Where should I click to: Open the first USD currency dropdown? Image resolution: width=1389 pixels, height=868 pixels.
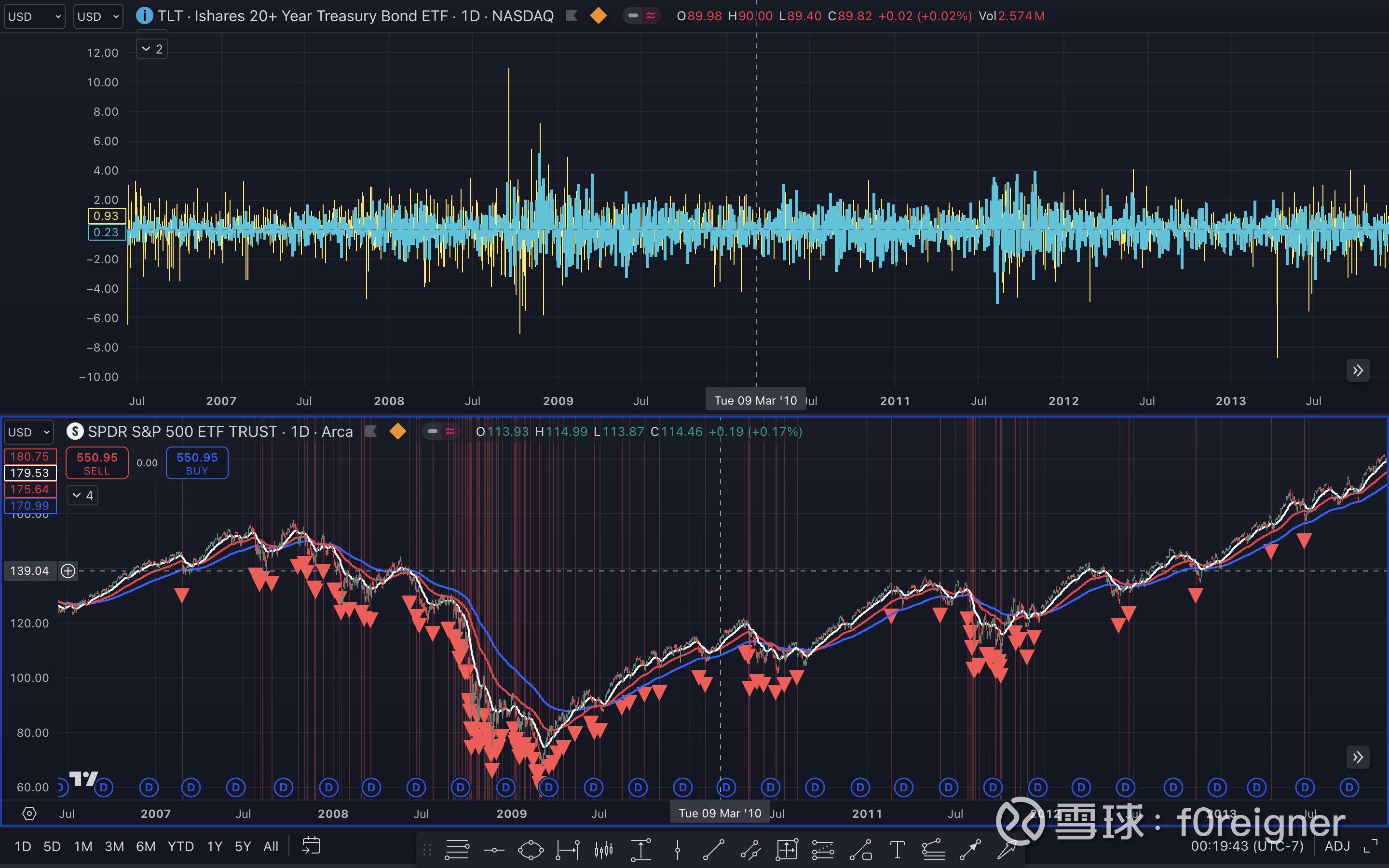click(x=34, y=16)
